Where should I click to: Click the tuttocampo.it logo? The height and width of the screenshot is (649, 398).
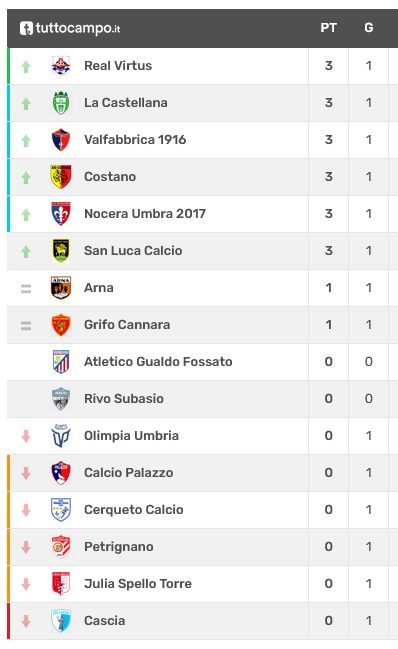click(x=70, y=28)
